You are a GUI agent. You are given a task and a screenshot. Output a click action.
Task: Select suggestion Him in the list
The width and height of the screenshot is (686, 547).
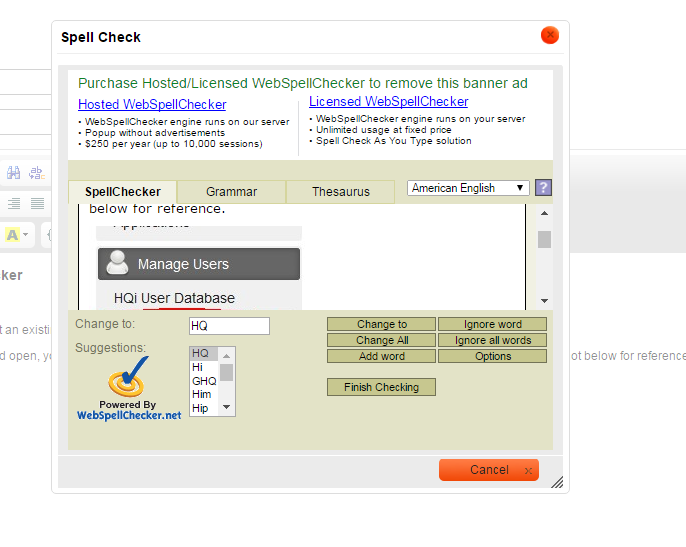[x=204, y=394]
